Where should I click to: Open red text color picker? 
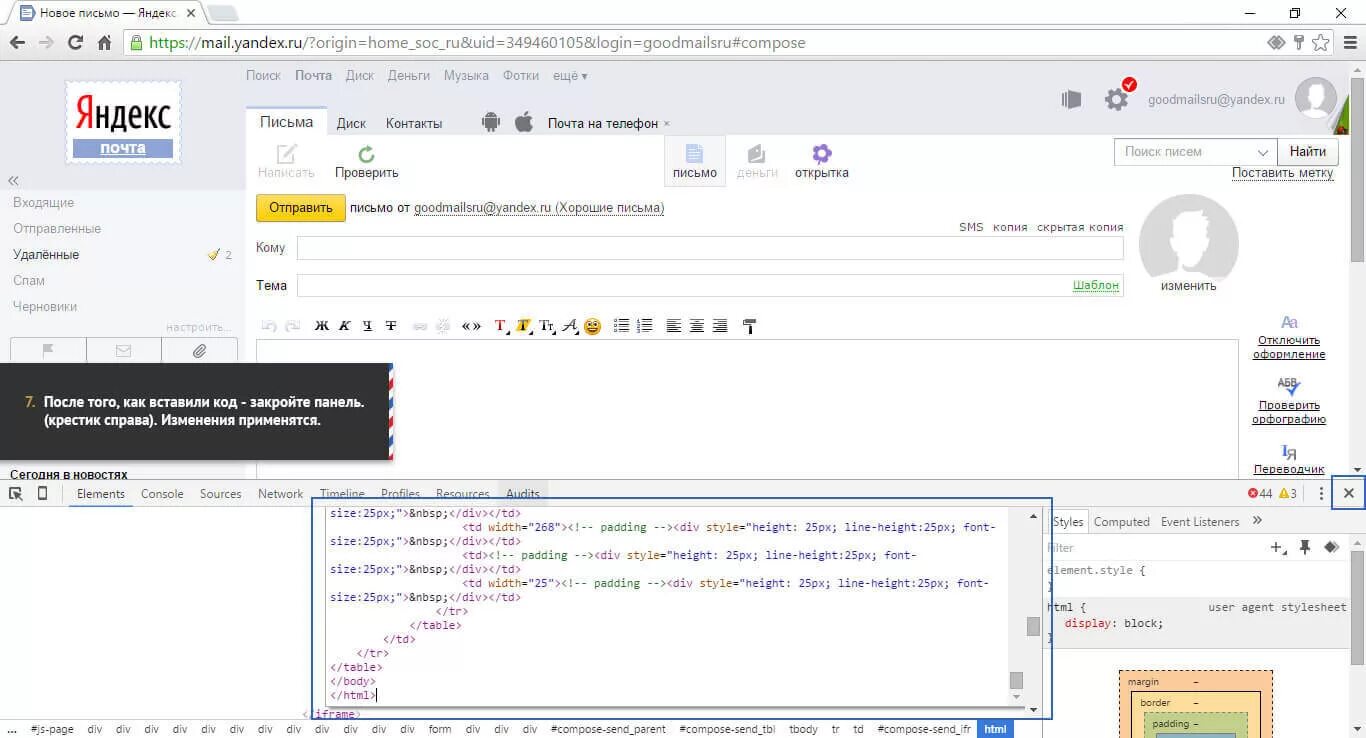501,326
